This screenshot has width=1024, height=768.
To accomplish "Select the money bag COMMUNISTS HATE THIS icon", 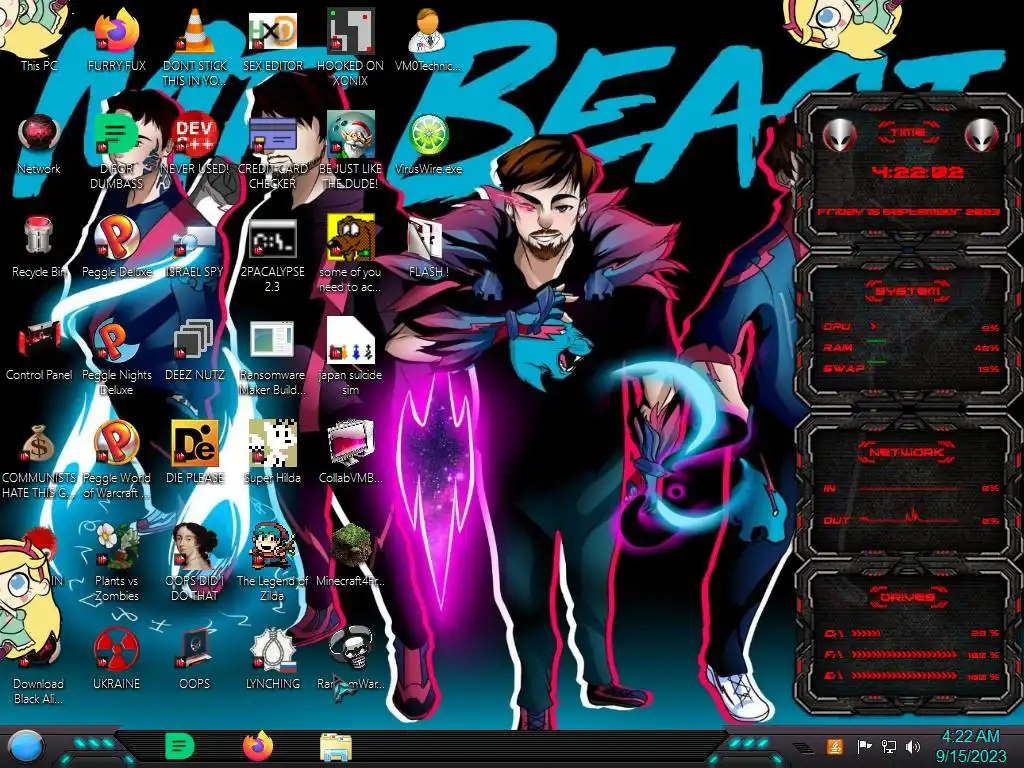I will click(x=39, y=460).
